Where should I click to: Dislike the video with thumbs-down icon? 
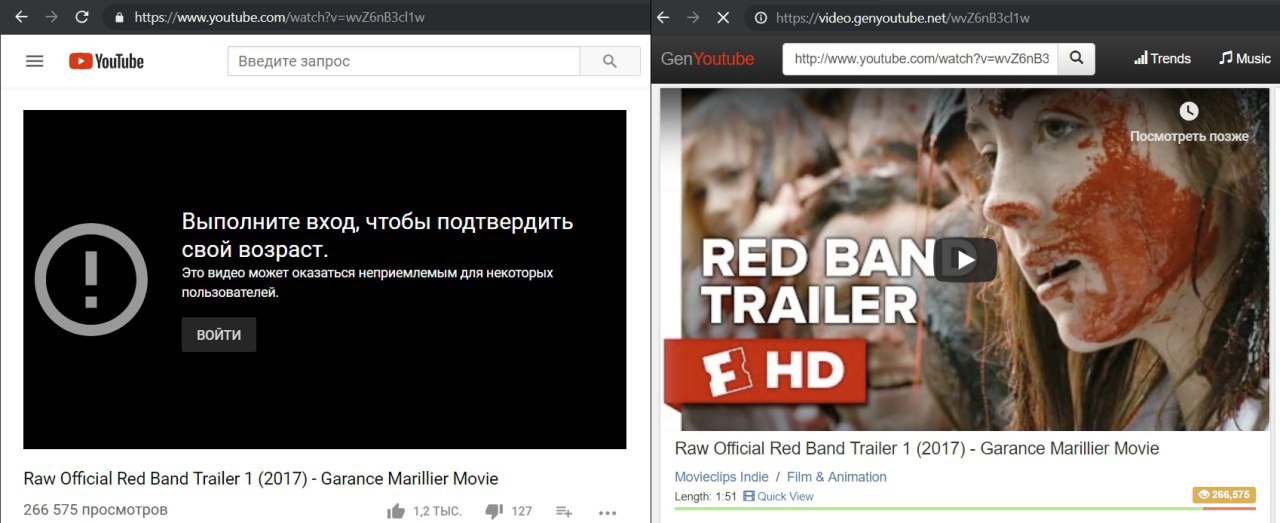coord(494,511)
